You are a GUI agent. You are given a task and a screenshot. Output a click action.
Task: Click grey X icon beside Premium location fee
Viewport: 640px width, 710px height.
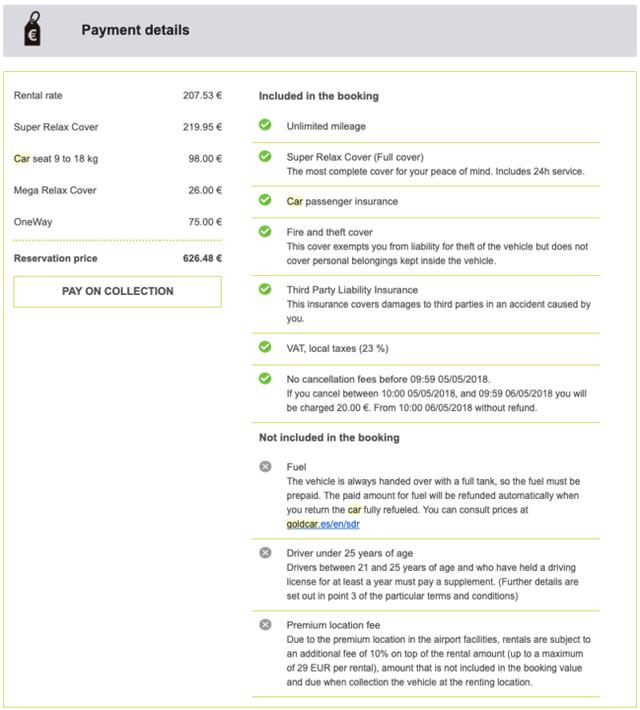point(265,625)
